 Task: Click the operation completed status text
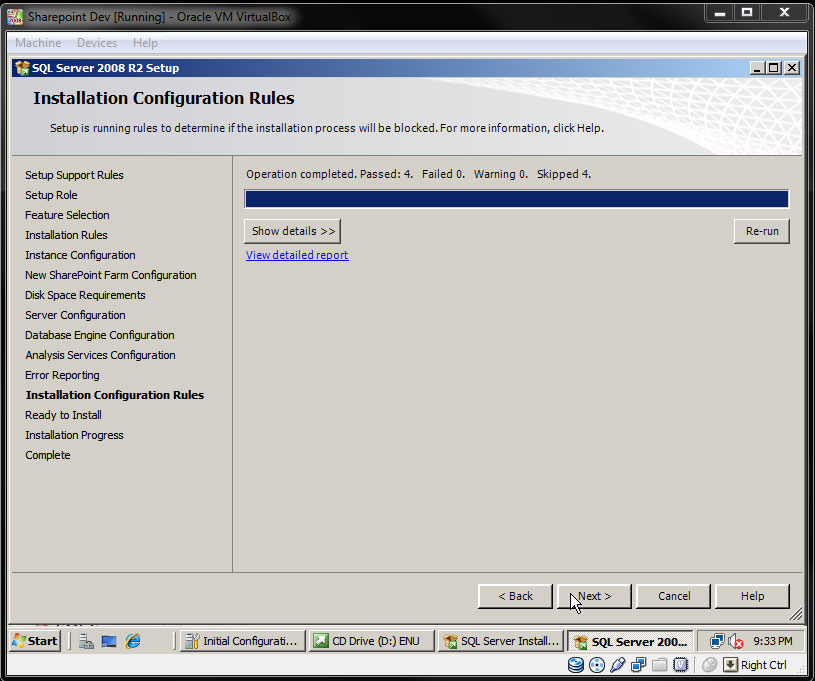pyautogui.click(x=418, y=174)
